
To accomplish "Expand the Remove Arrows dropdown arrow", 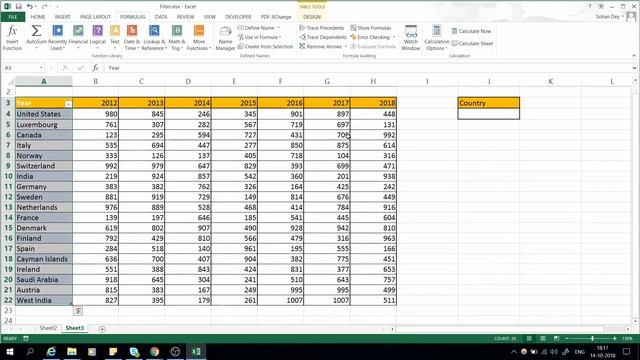I will click(346, 47).
